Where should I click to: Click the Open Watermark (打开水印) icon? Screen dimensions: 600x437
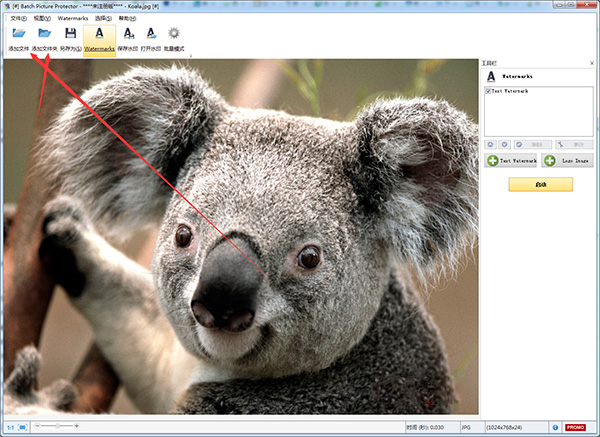pyautogui.click(x=151, y=35)
